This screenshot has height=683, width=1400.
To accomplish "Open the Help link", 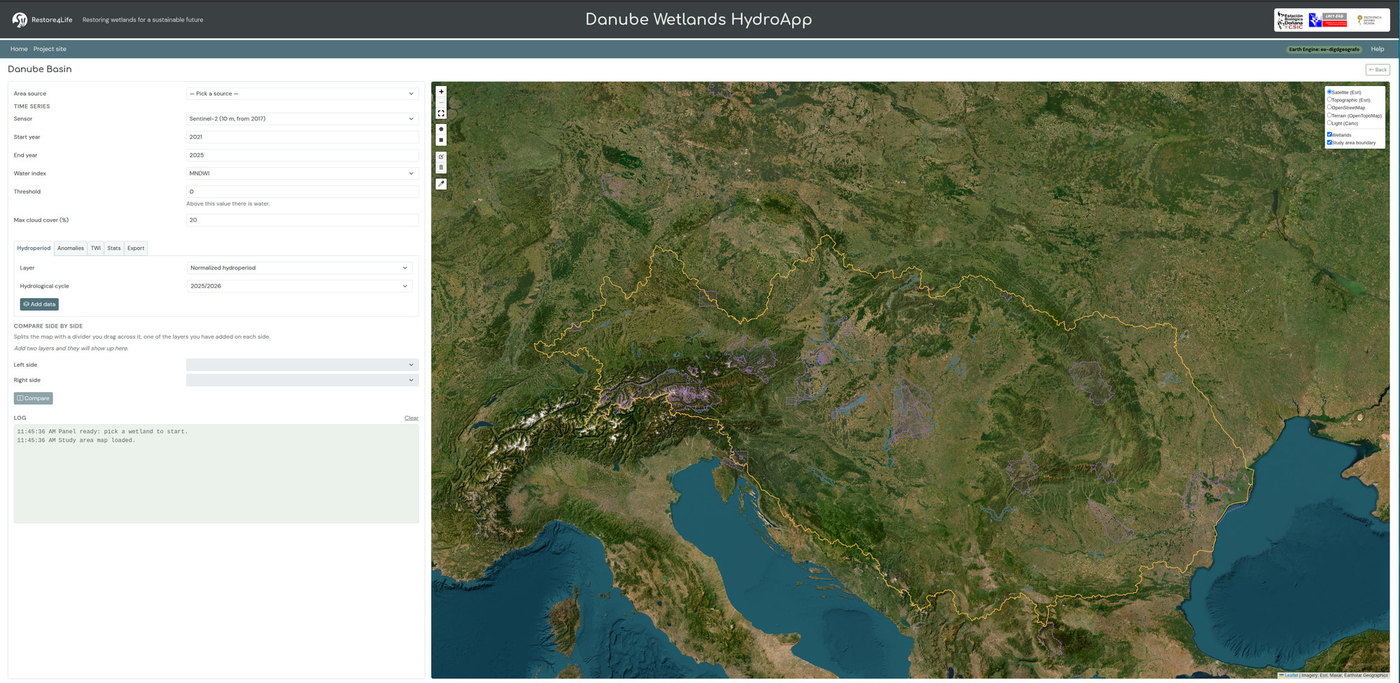I will pyautogui.click(x=1378, y=49).
